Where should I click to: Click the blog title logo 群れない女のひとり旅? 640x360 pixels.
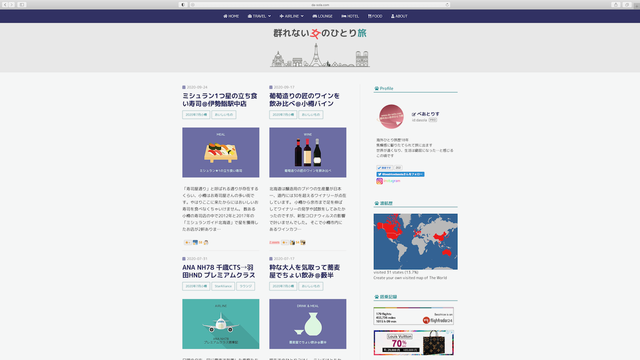[x=320, y=33]
